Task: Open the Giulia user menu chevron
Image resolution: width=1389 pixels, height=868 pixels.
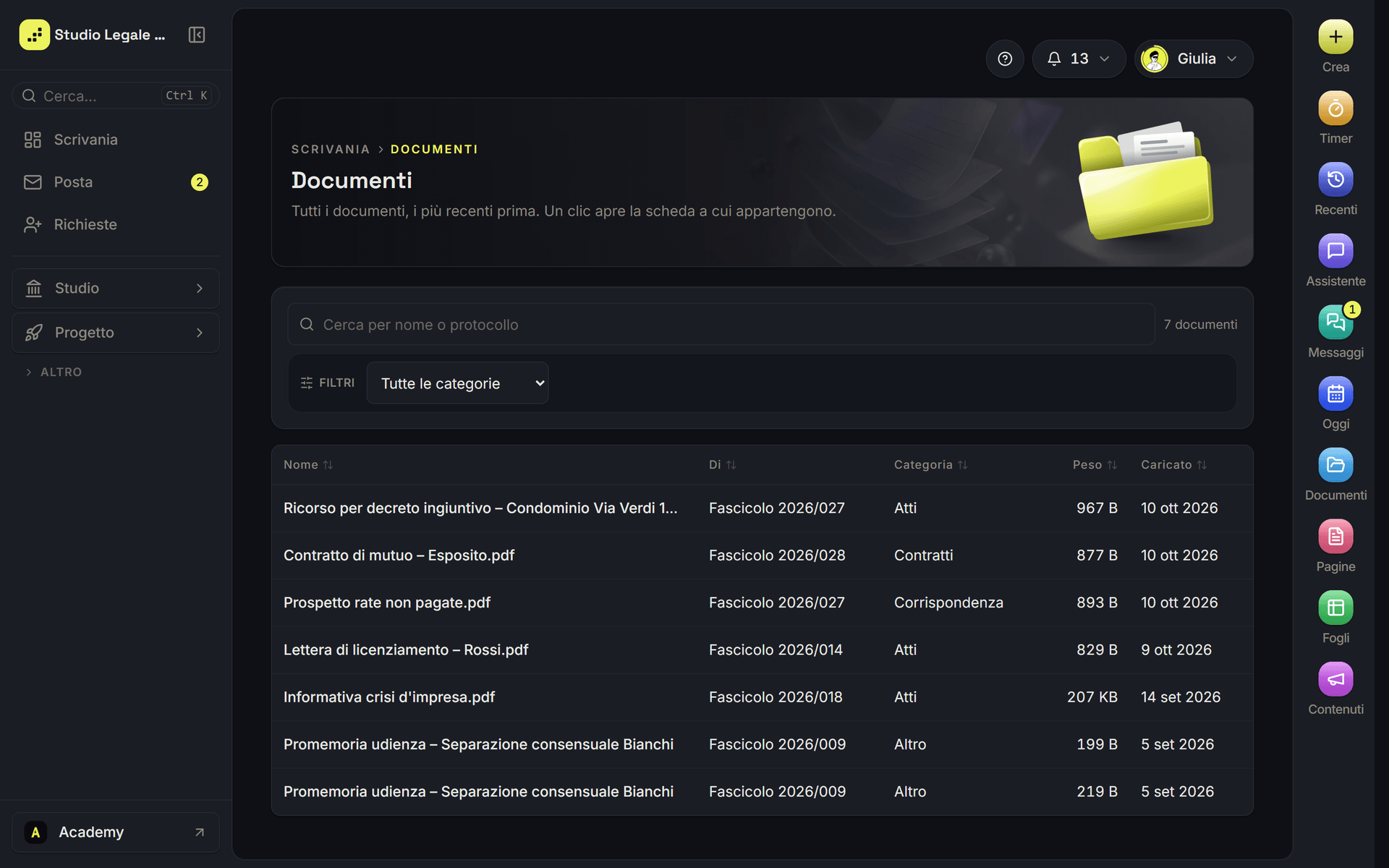Action: (x=1232, y=59)
